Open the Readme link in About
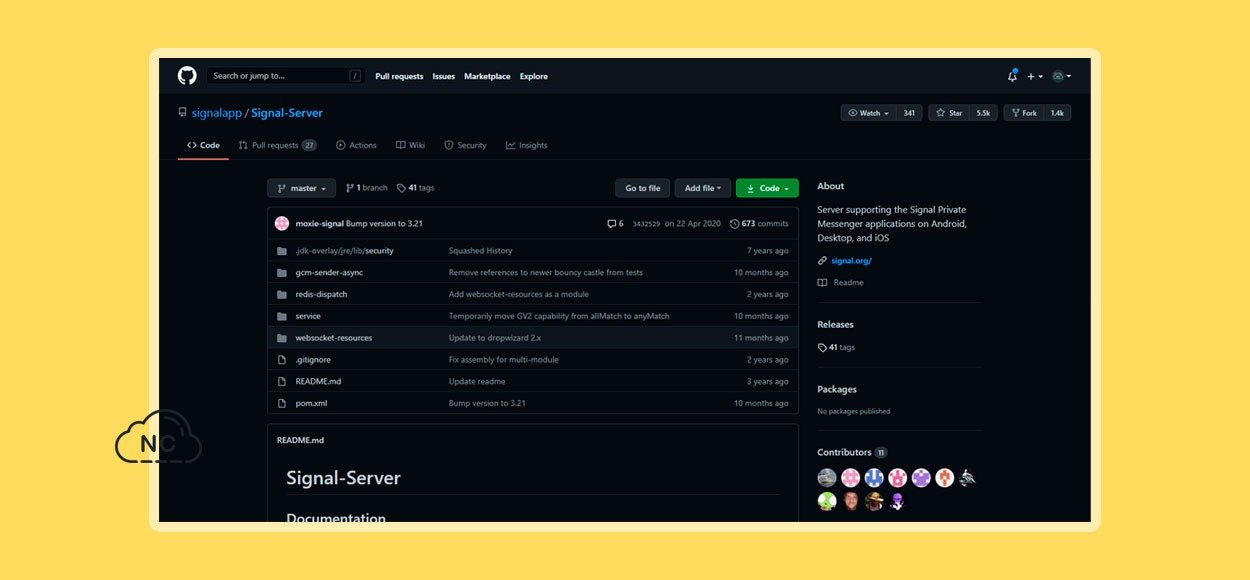This screenshot has height=580, width=1250. (x=848, y=283)
